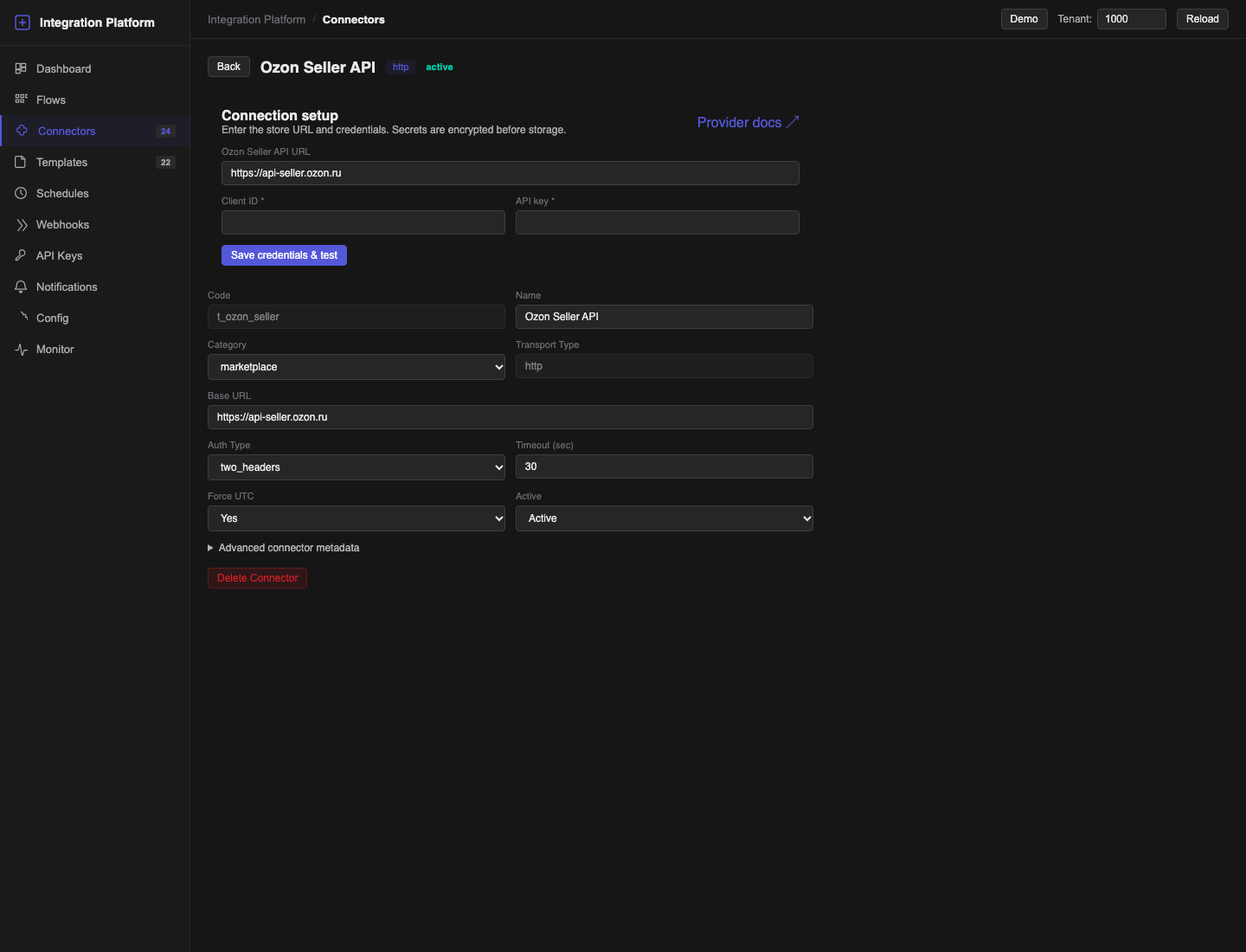Click the Name field
The width and height of the screenshot is (1246, 952).
click(x=665, y=317)
